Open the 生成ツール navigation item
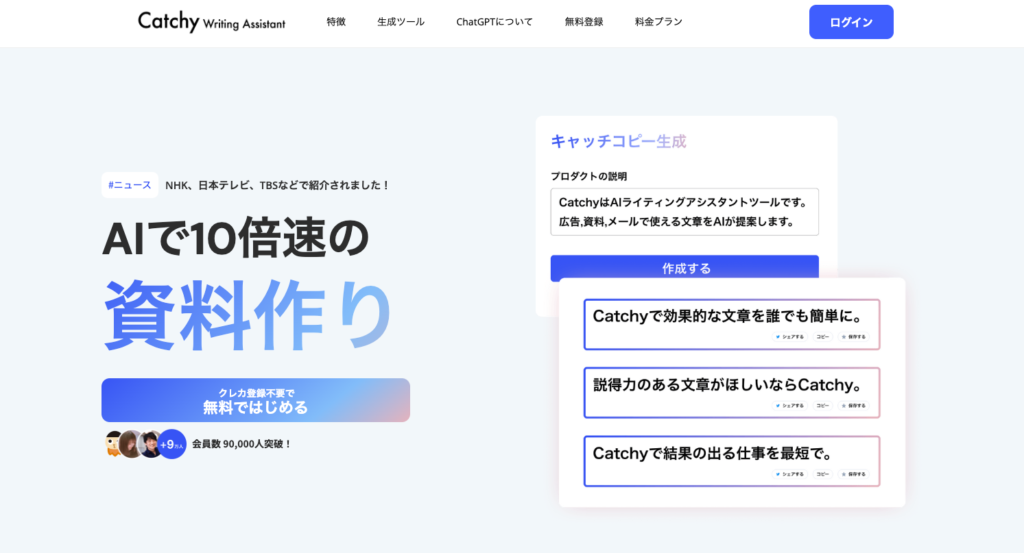The height and width of the screenshot is (553, 1024). coord(401,22)
